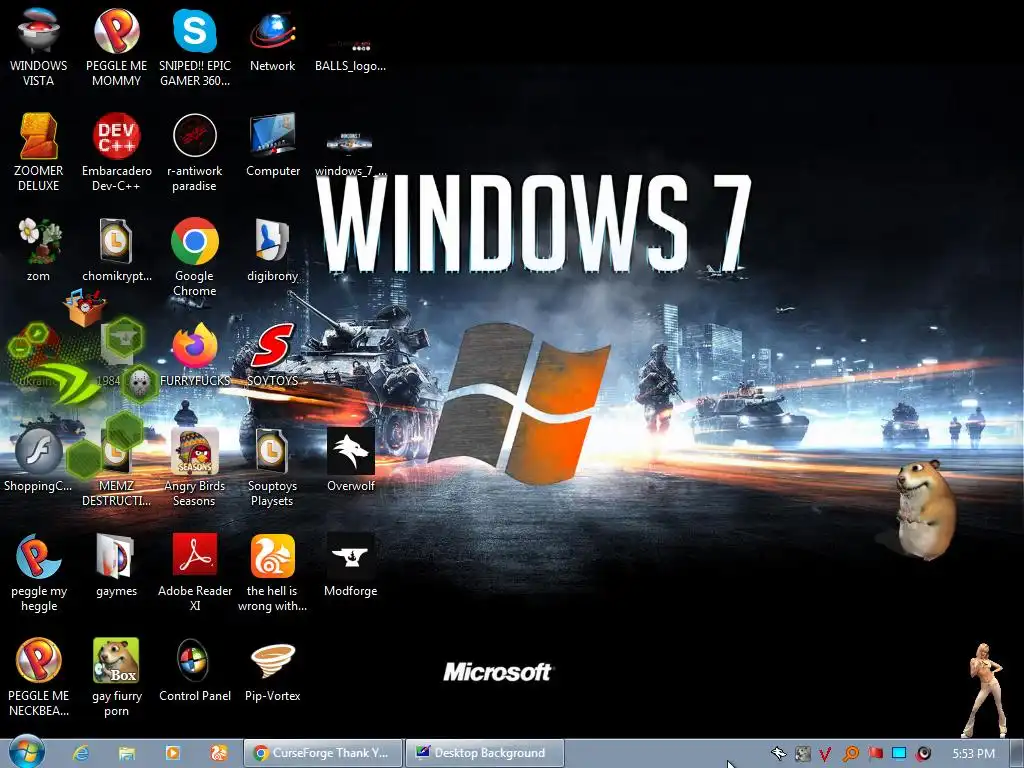This screenshot has width=1024, height=768.
Task: Click the hockey mask hexagon icon near 1984
Action: point(139,384)
